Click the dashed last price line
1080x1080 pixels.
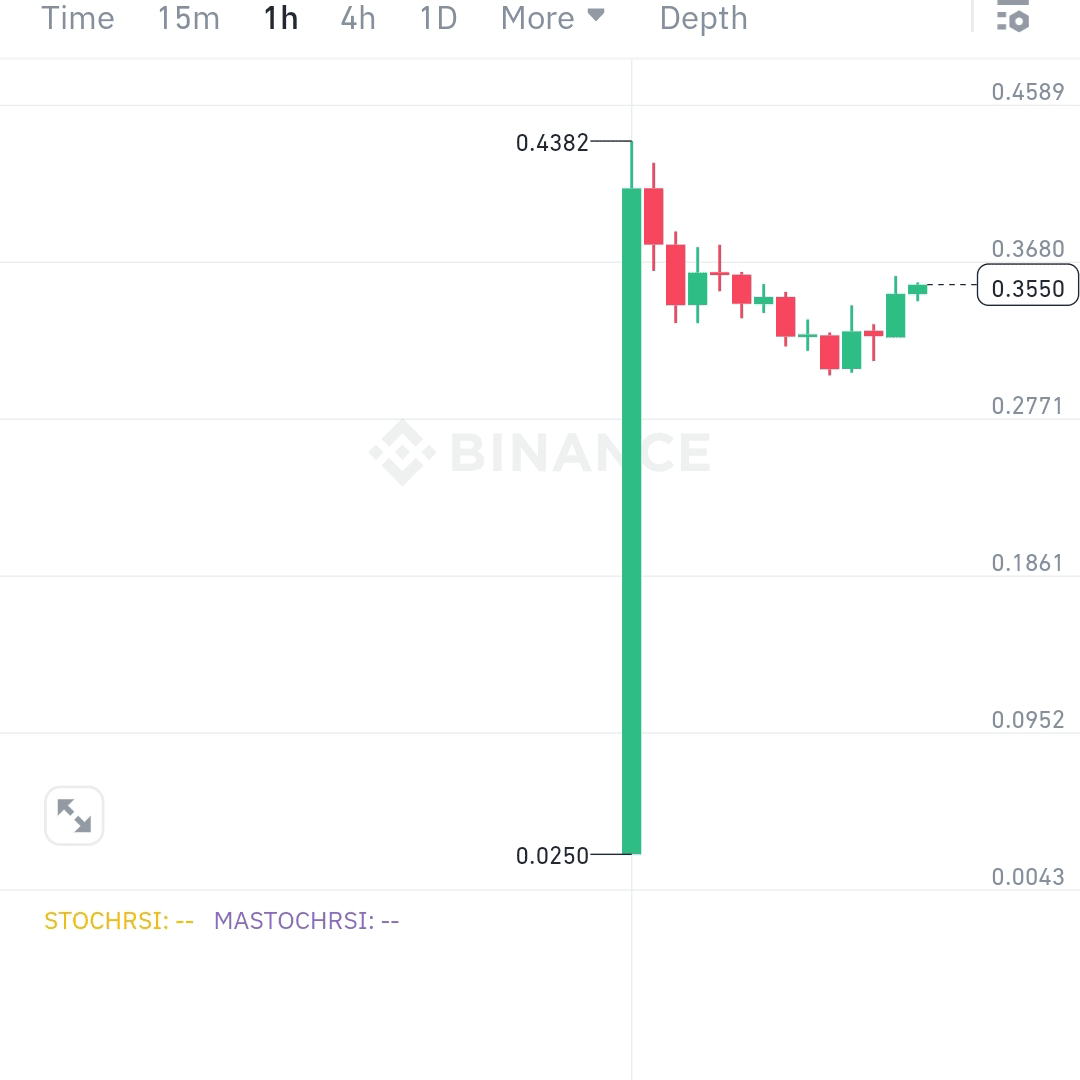click(950, 287)
